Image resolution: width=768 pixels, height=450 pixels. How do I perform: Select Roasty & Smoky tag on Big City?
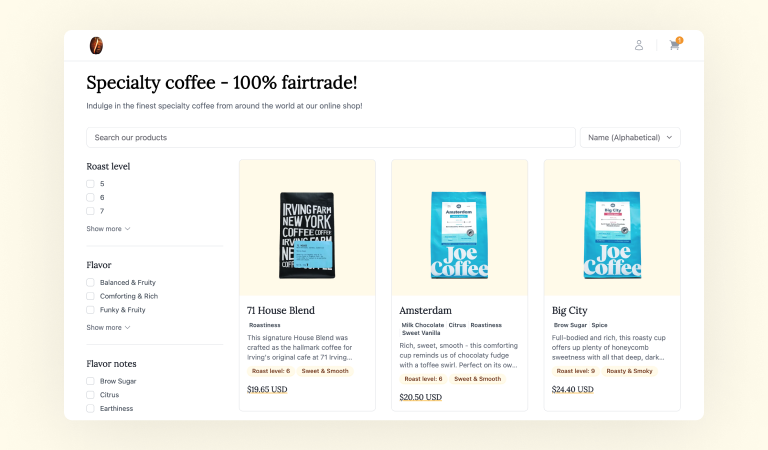(629, 371)
